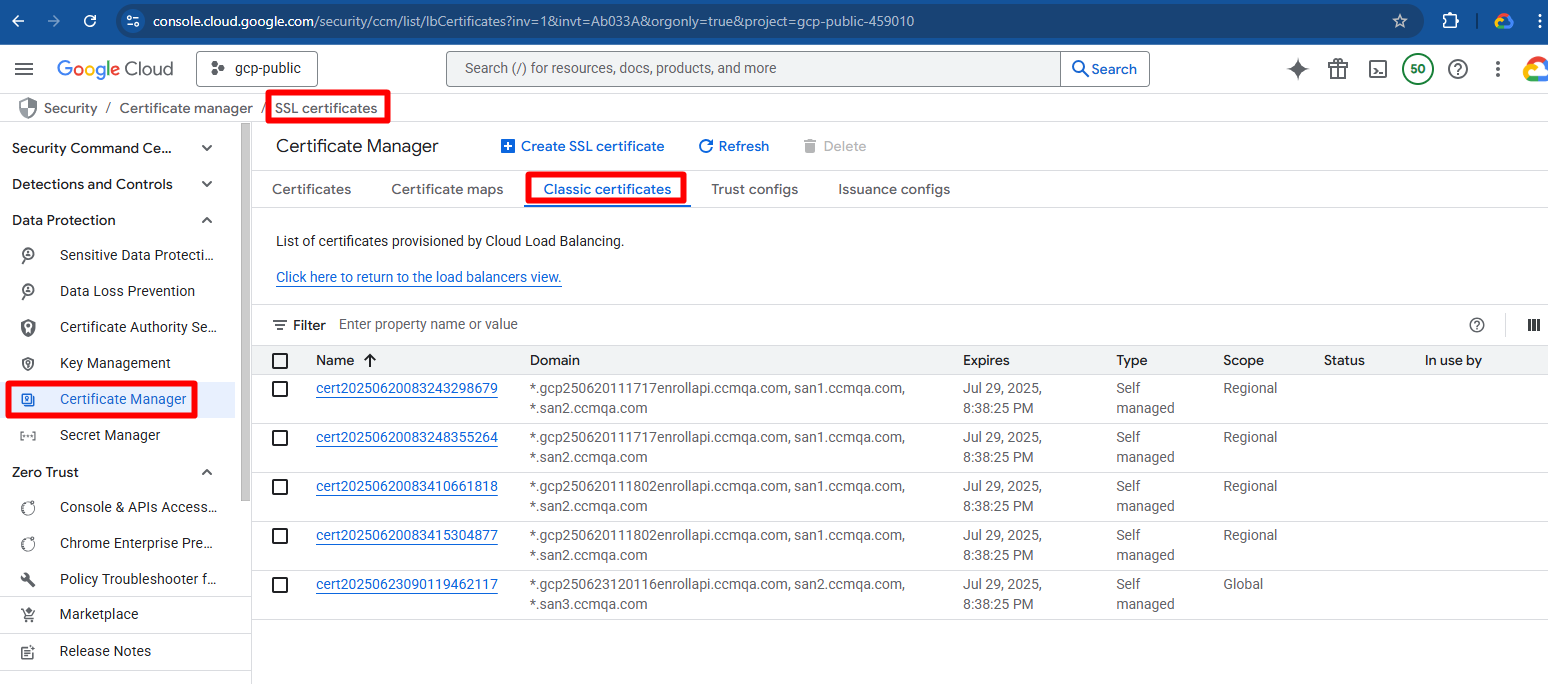Open the Trust configs tab
Screen dimensions: 1548x684
click(754, 189)
